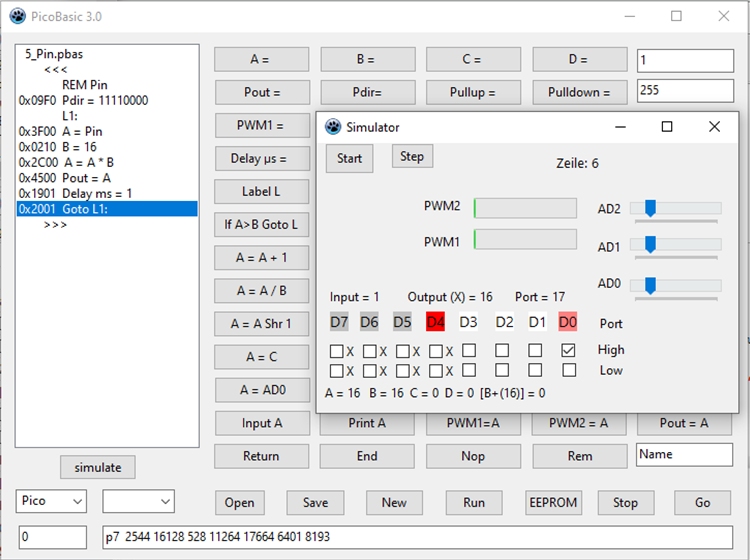Viewport: 750px width, 560px height.
Task: Uncheck the D0 High checkbox
Action: [568, 351]
